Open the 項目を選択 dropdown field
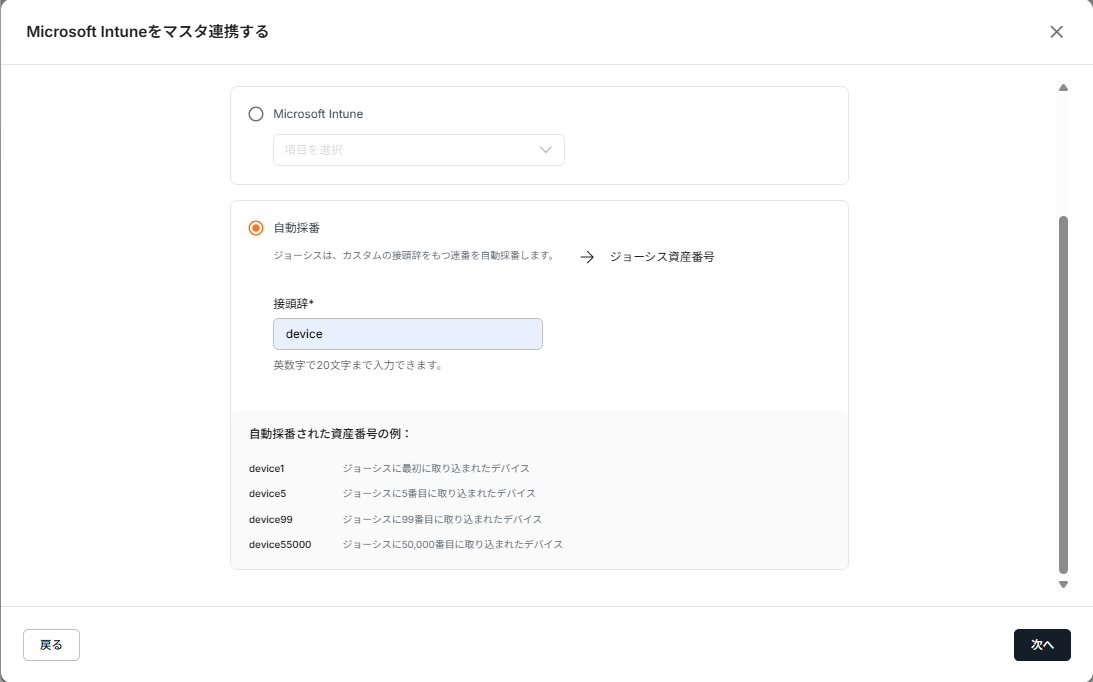Image resolution: width=1093 pixels, height=682 pixels. point(405,150)
